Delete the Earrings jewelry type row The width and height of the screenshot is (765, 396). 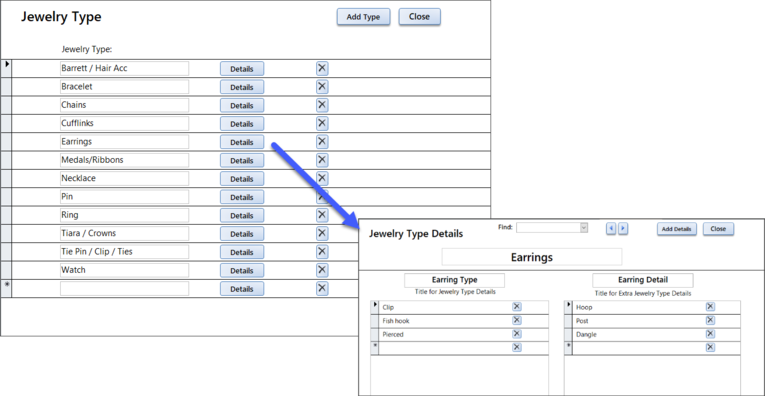pos(322,141)
